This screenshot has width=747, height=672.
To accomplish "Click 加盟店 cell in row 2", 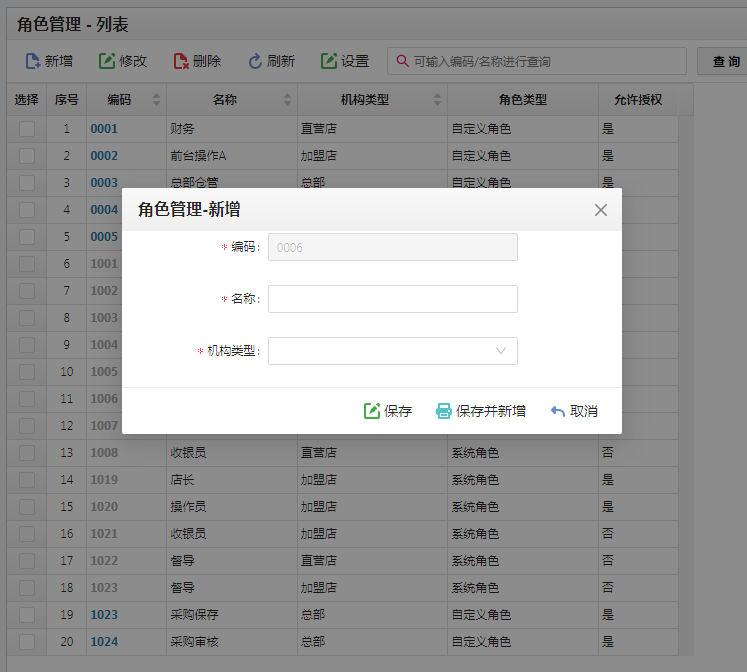I will coord(319,156).
